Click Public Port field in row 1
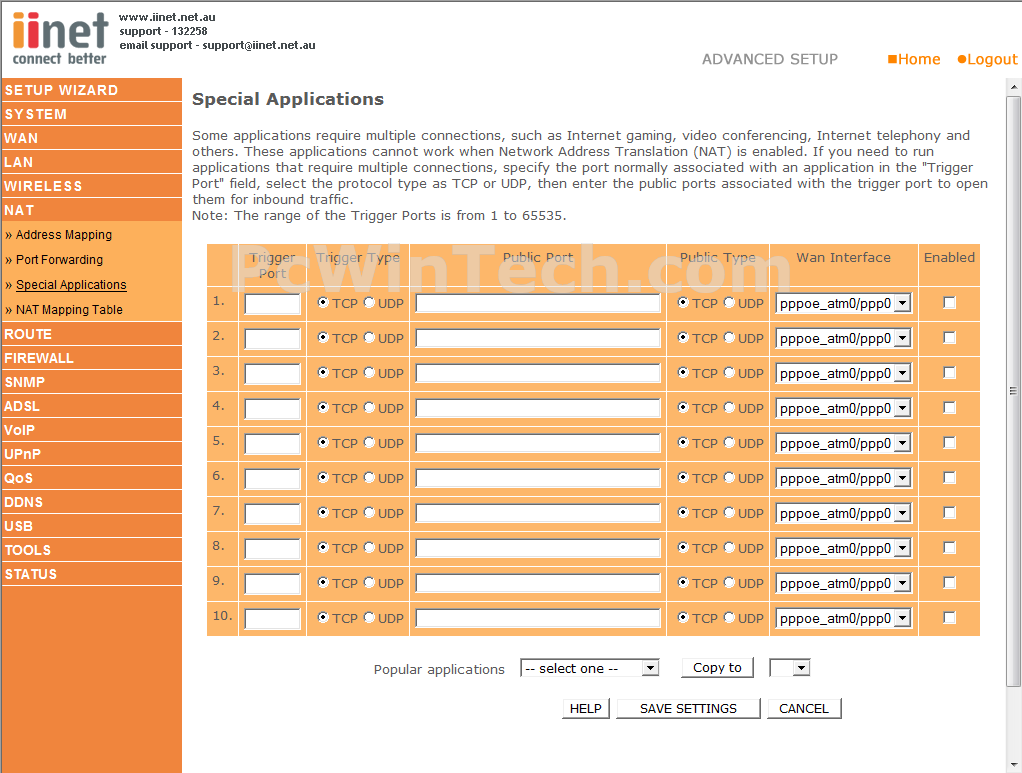 (x=538, y=303)
